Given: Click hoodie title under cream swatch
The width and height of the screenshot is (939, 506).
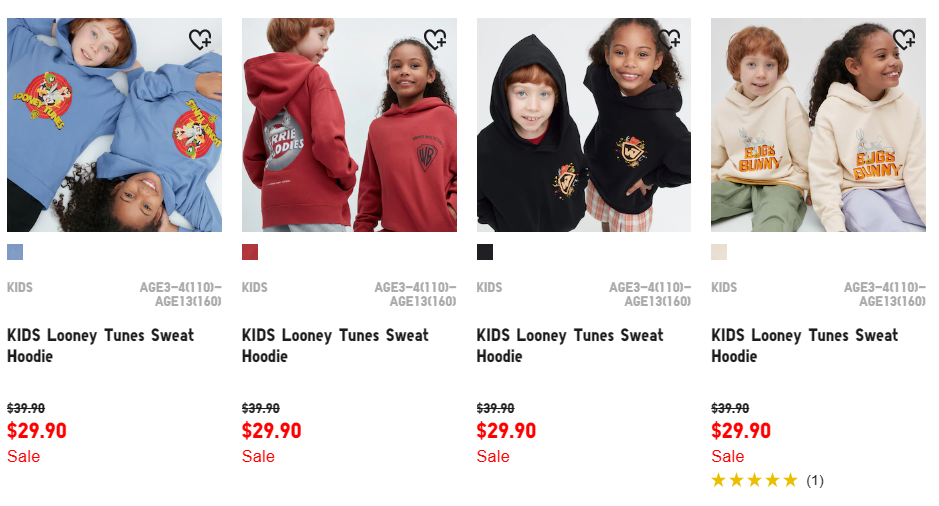Looking at the screenshot, I should 805,346.
